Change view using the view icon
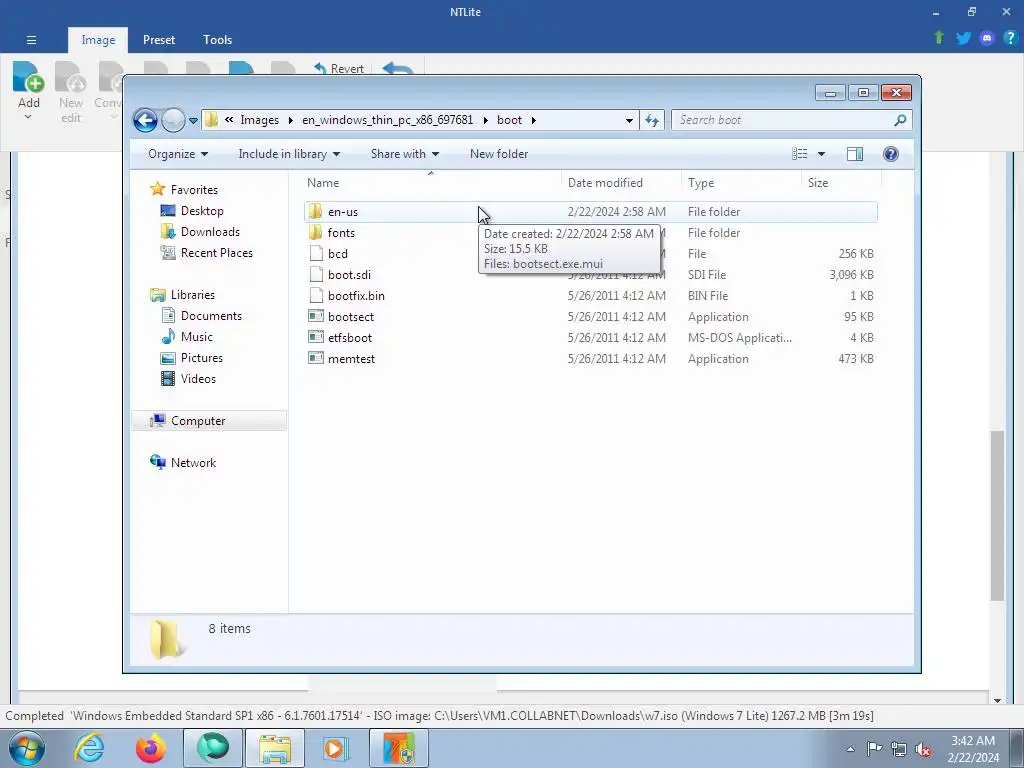 point(800,154)
